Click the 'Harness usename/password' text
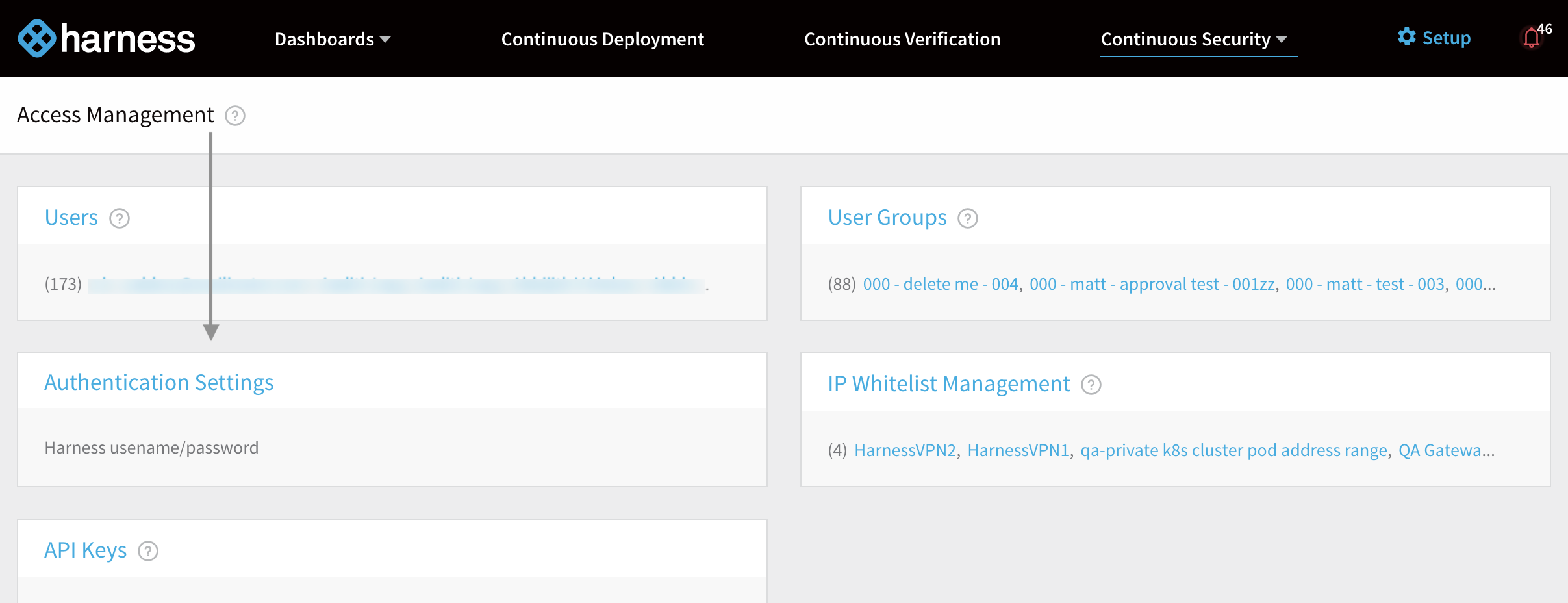The image size is (1568, 603). [151, 448]
